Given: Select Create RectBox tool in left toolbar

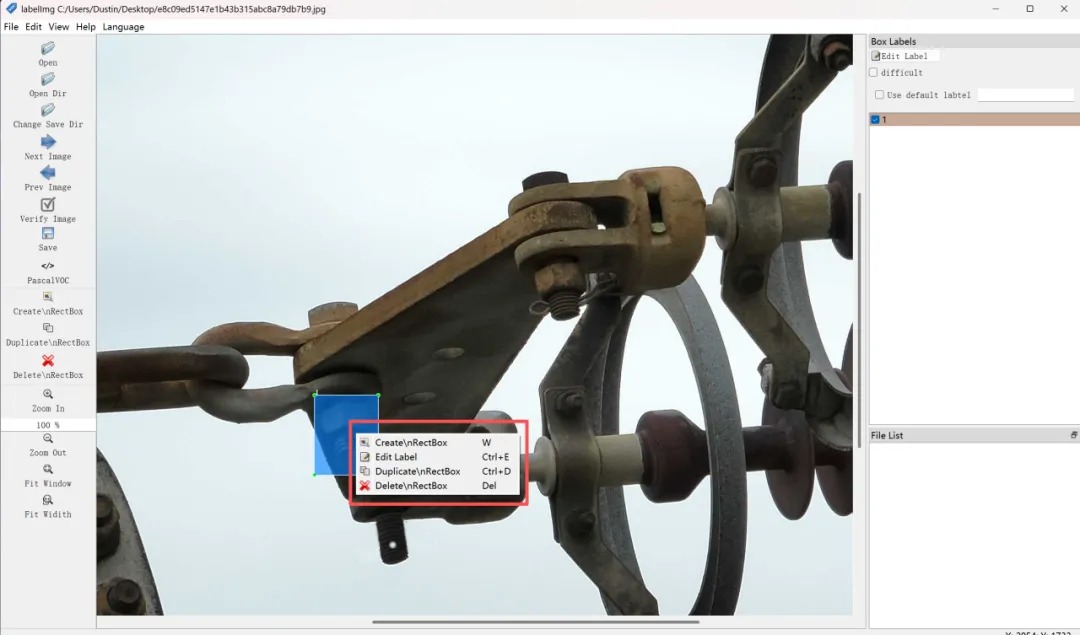Looking at the screenshot, I should (x=48, y=297).
